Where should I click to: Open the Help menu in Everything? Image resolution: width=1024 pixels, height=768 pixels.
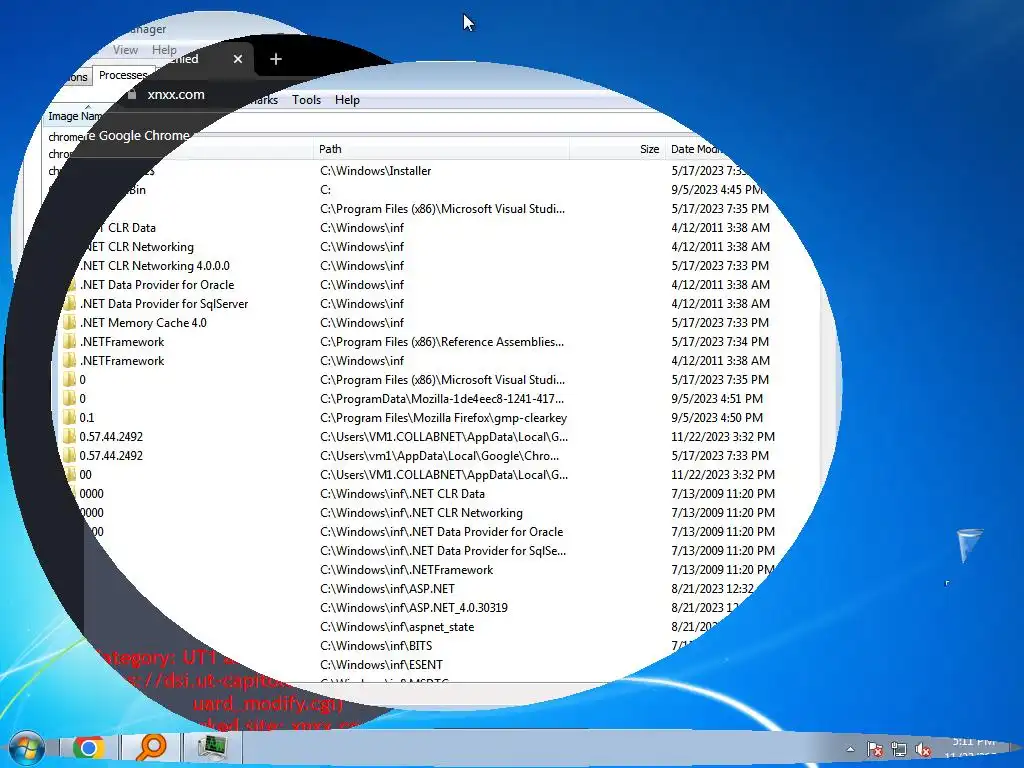(x=347, y=100)
